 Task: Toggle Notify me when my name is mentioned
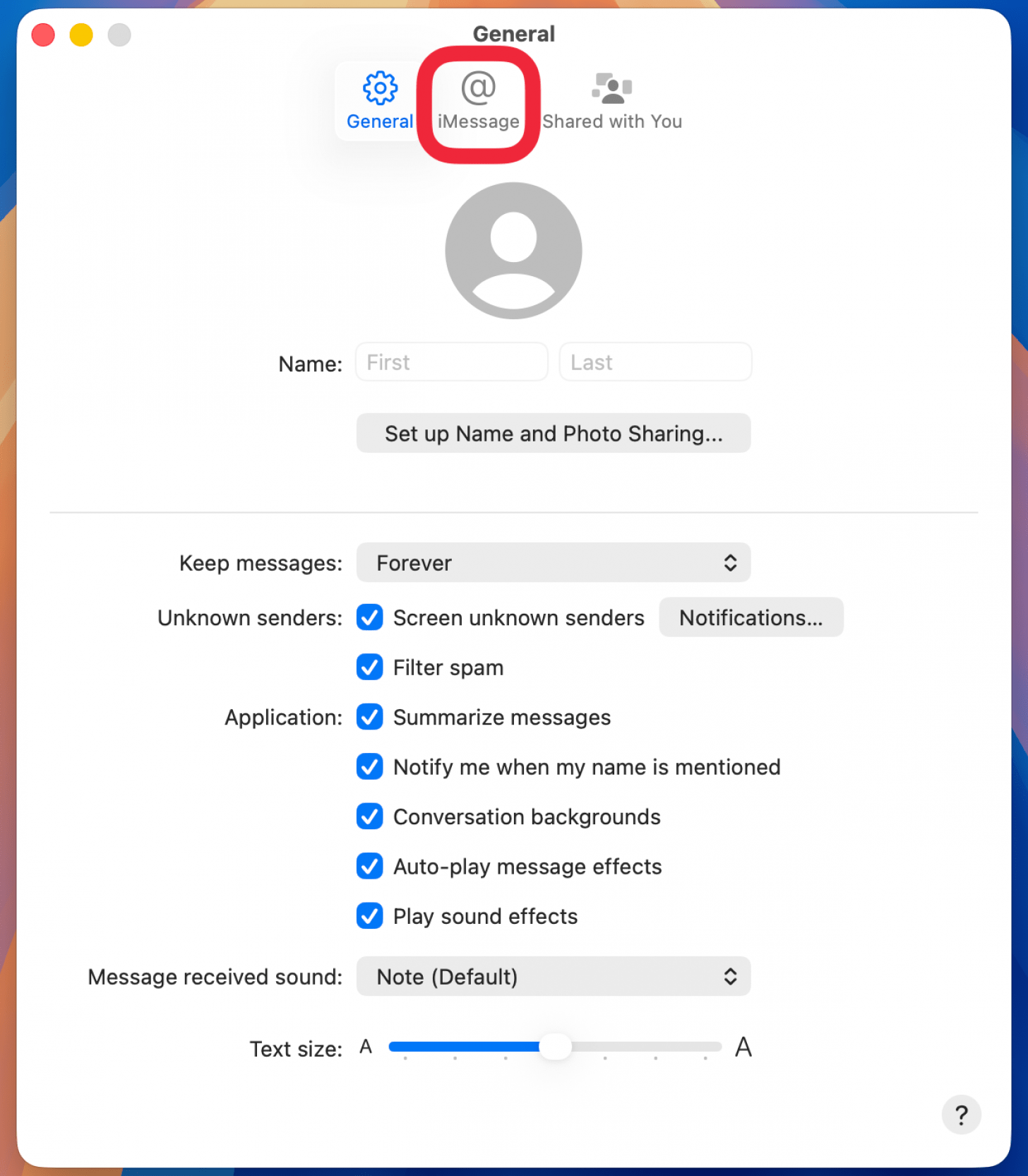(370, 766)
